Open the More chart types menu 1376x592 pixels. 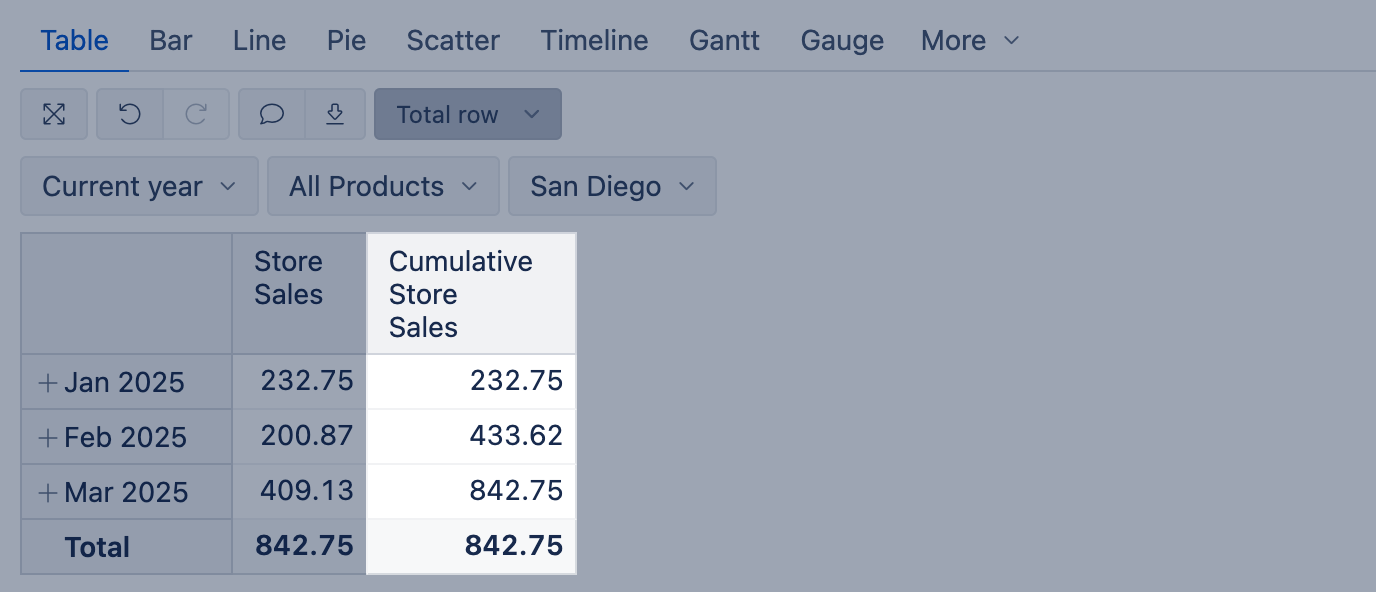[x=969, y=41]
